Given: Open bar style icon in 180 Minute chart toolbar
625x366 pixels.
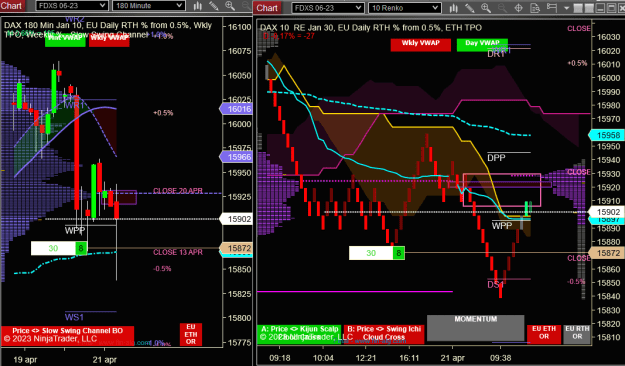Looking at the screenshot, I should (197, 6).
